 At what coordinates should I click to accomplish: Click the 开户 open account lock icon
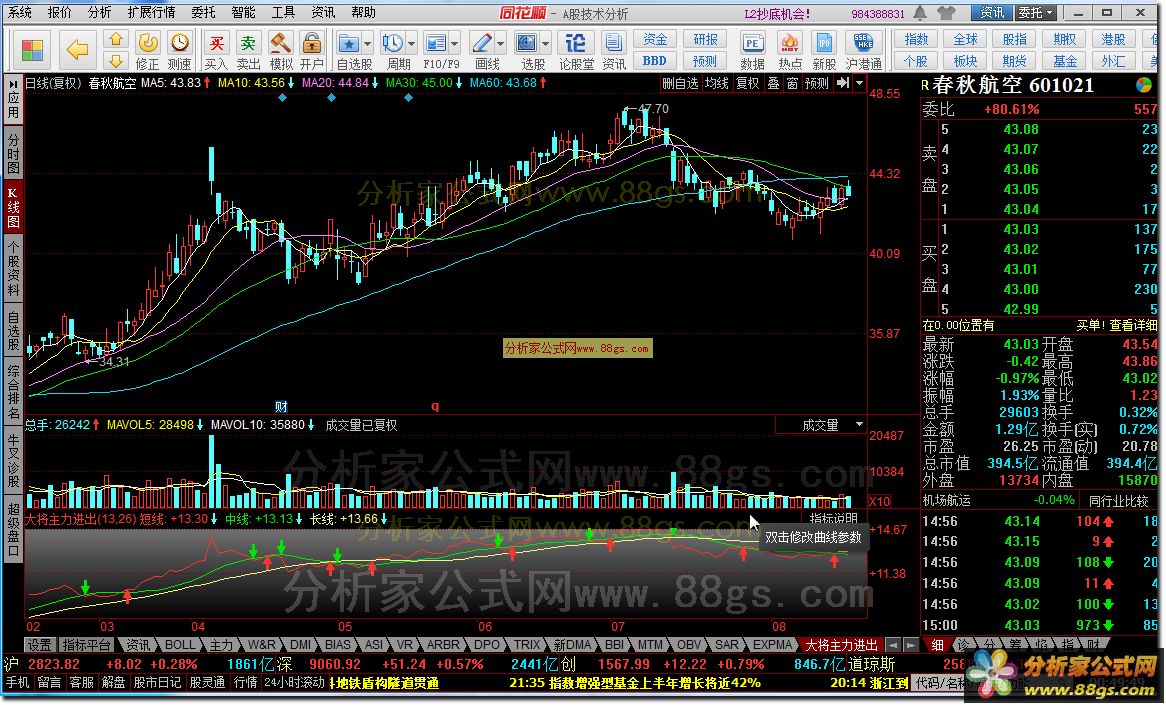click(x=312, y=51)
